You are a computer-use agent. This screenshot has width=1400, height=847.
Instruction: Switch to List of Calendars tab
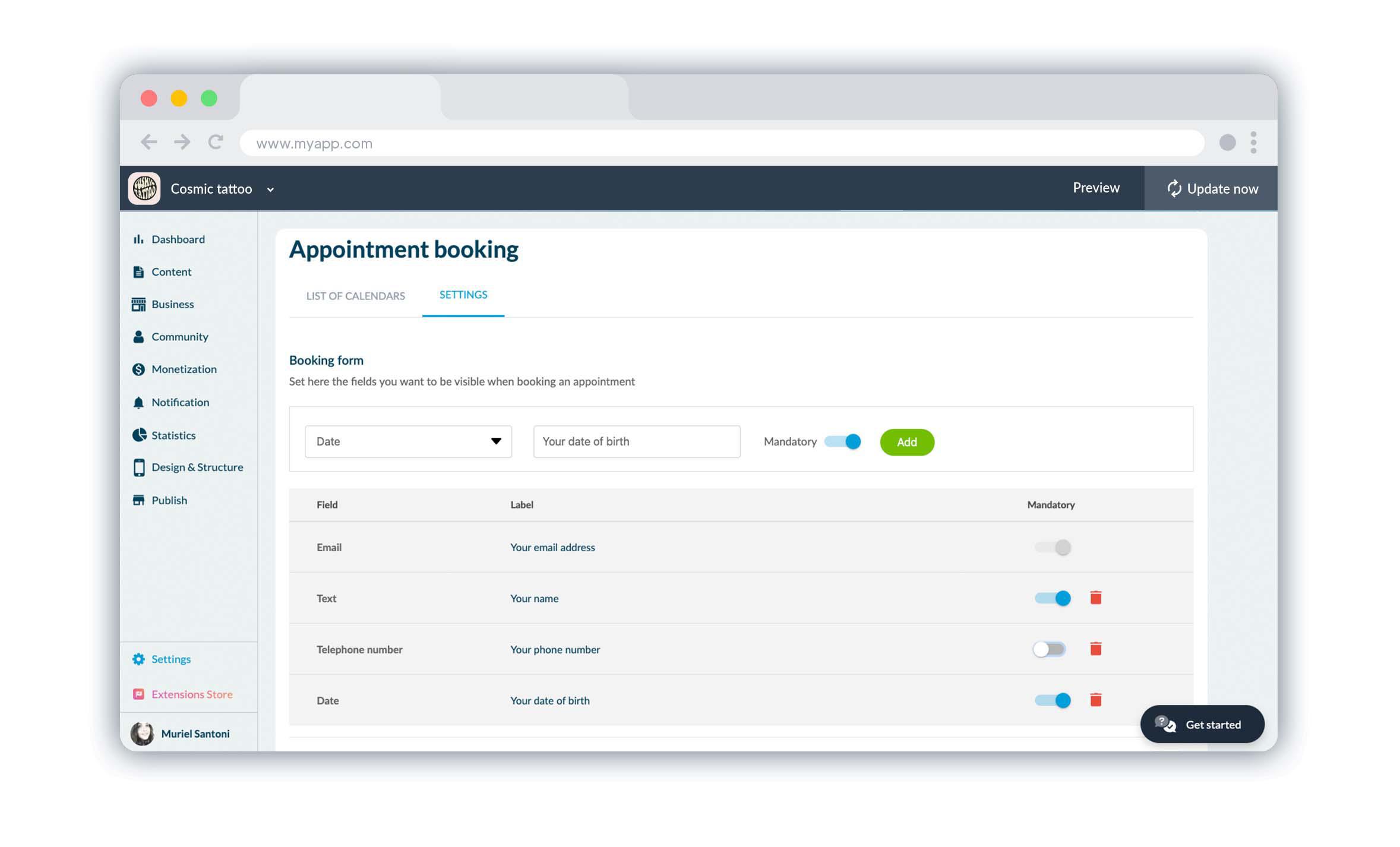point(355,296)
